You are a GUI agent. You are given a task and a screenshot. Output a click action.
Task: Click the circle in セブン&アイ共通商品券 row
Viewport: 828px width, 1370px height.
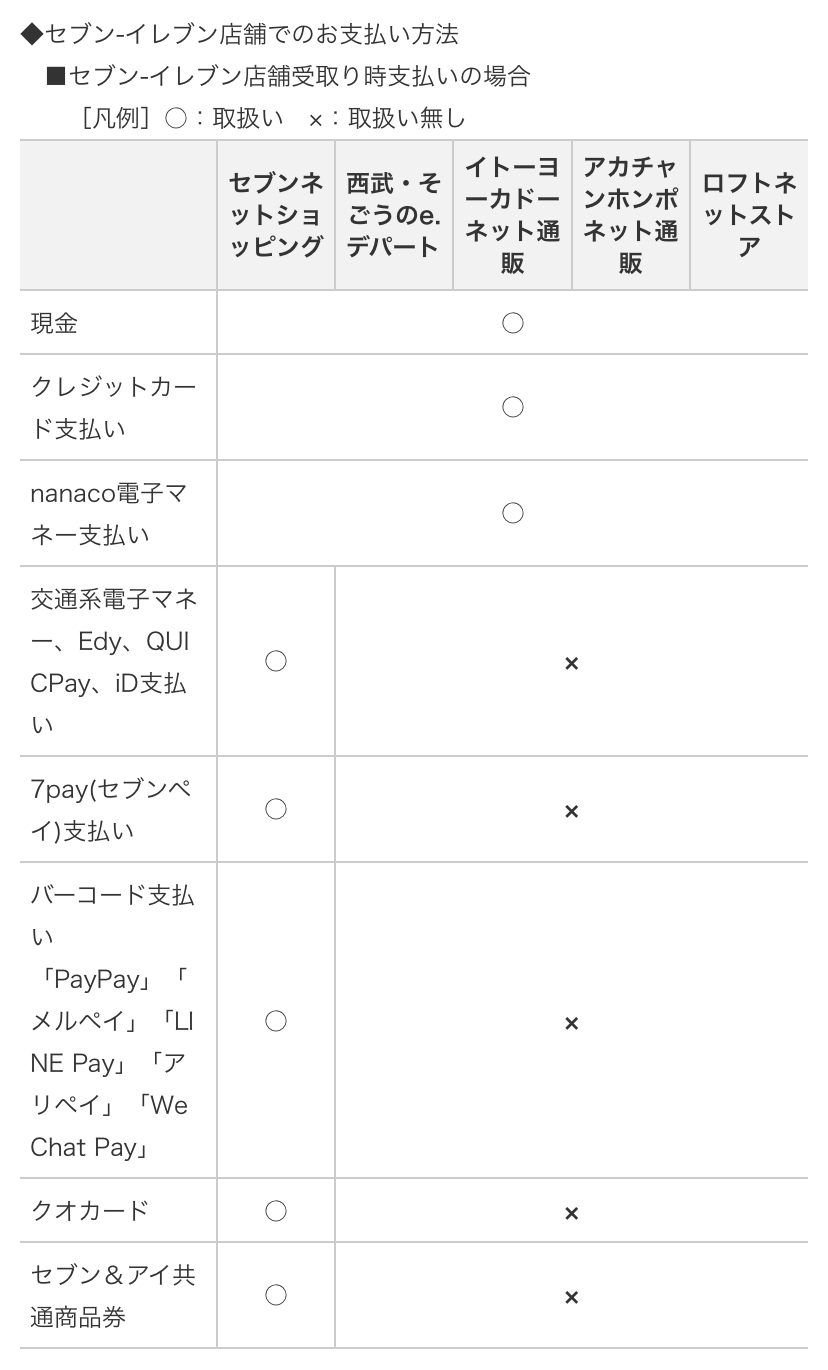276,1295
